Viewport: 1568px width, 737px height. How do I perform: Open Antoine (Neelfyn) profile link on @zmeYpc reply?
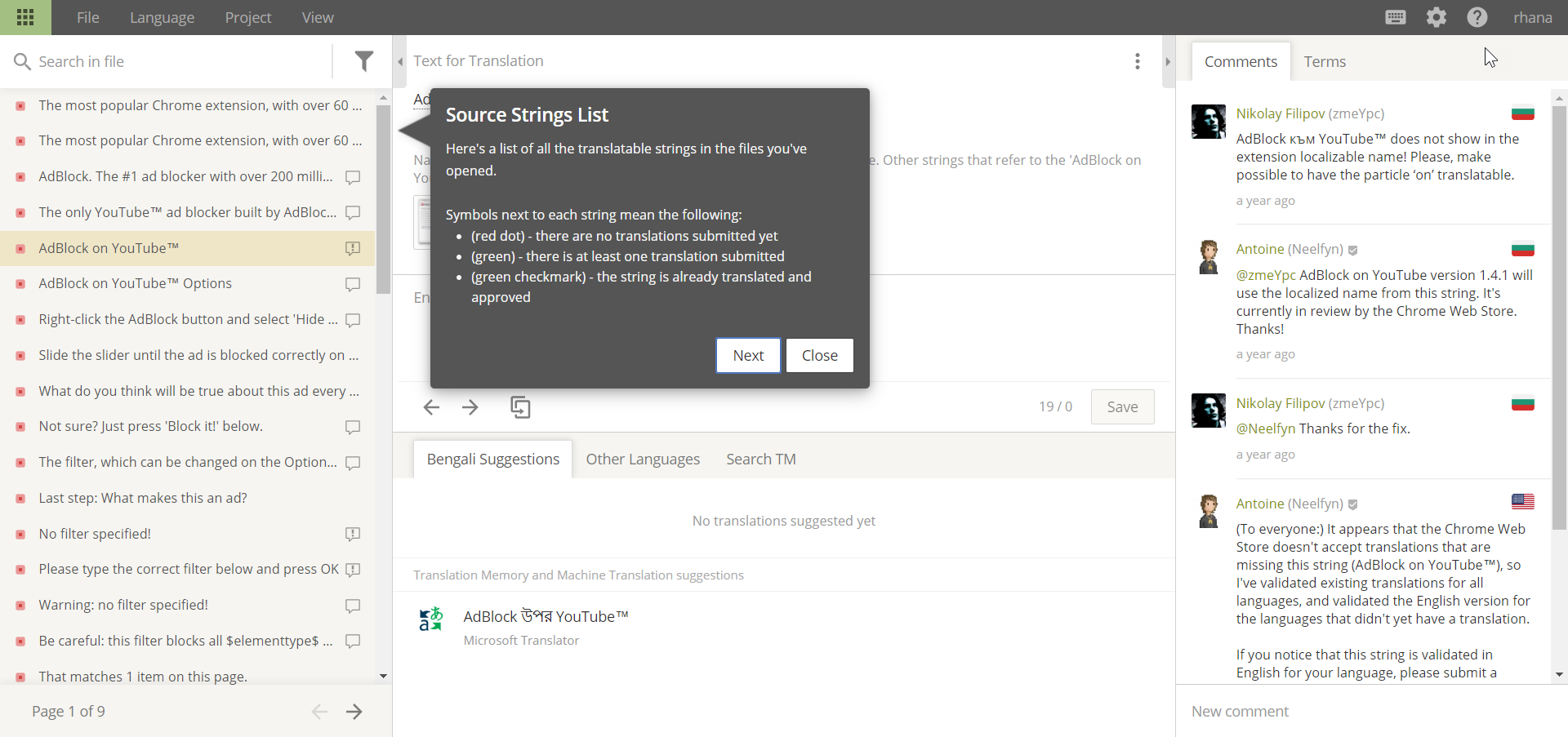point(1290,249)
